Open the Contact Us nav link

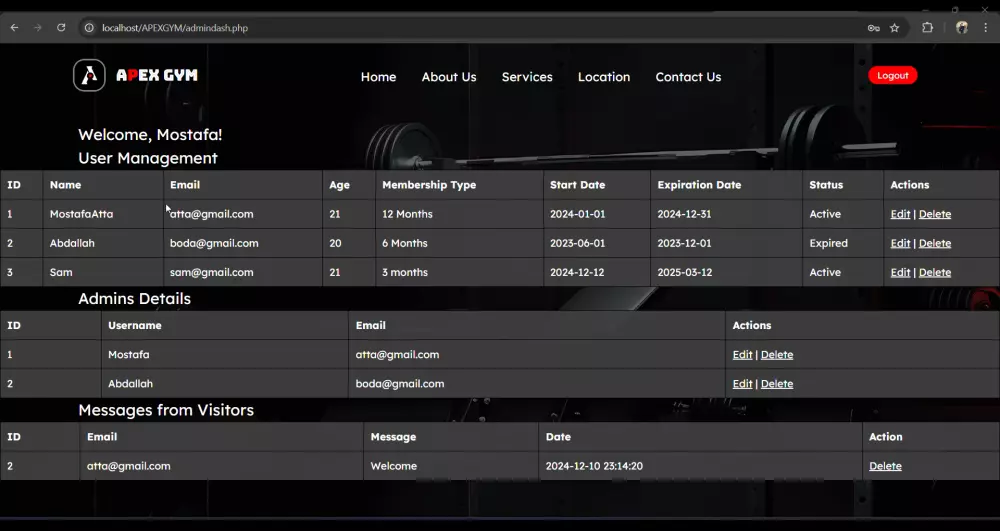point(688,76)
